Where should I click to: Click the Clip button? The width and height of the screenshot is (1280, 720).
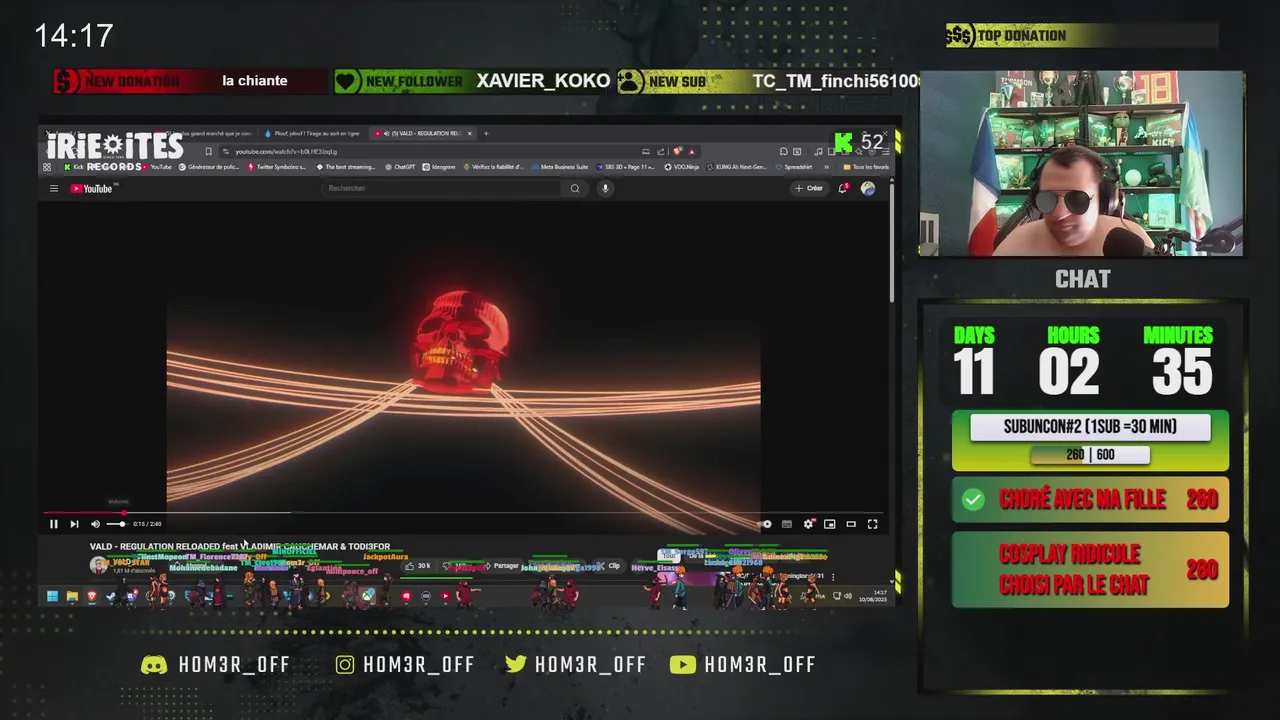609,566
